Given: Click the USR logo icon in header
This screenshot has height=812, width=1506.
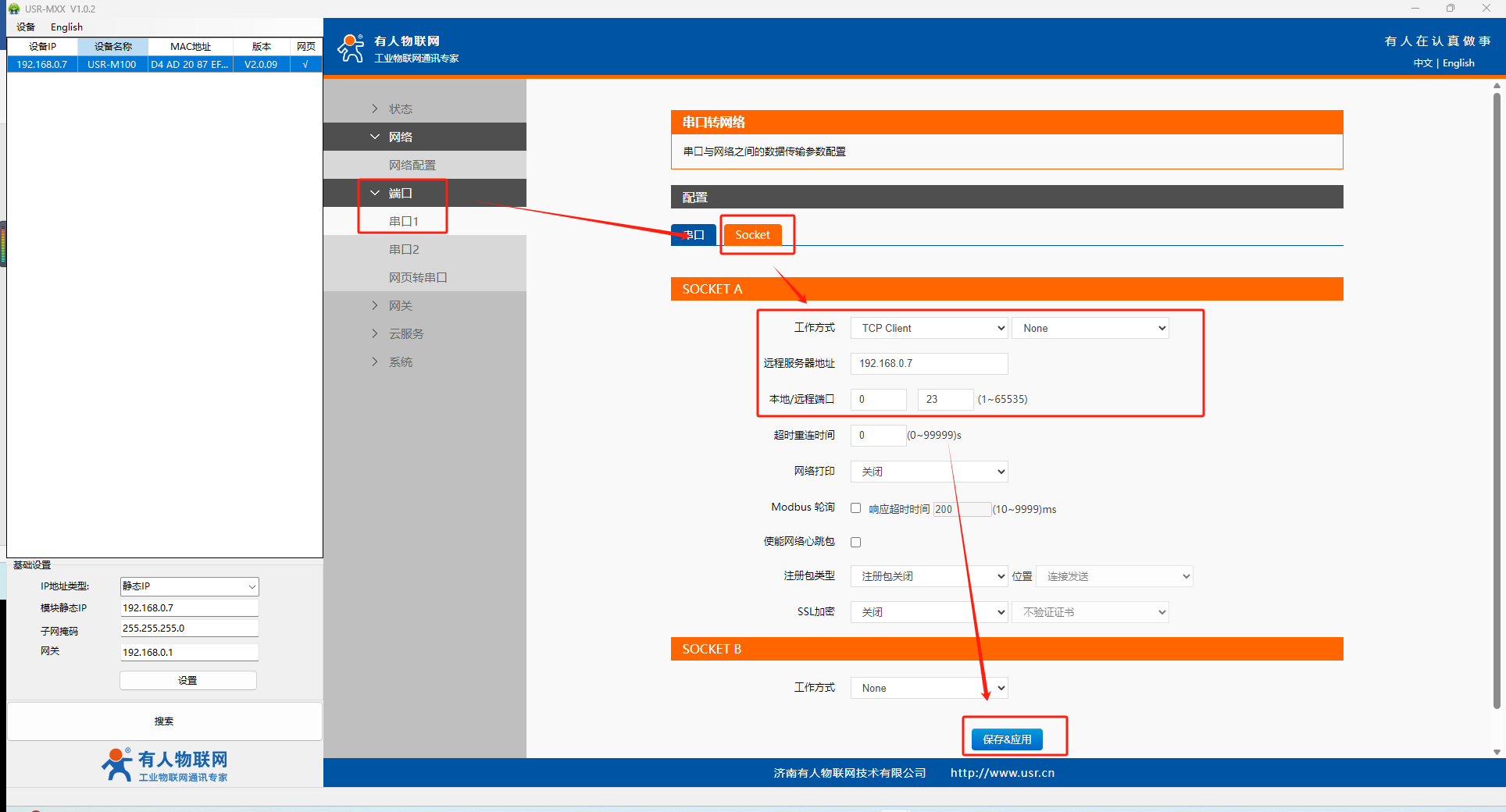Looking at the screenshot, I should point(351,48).
